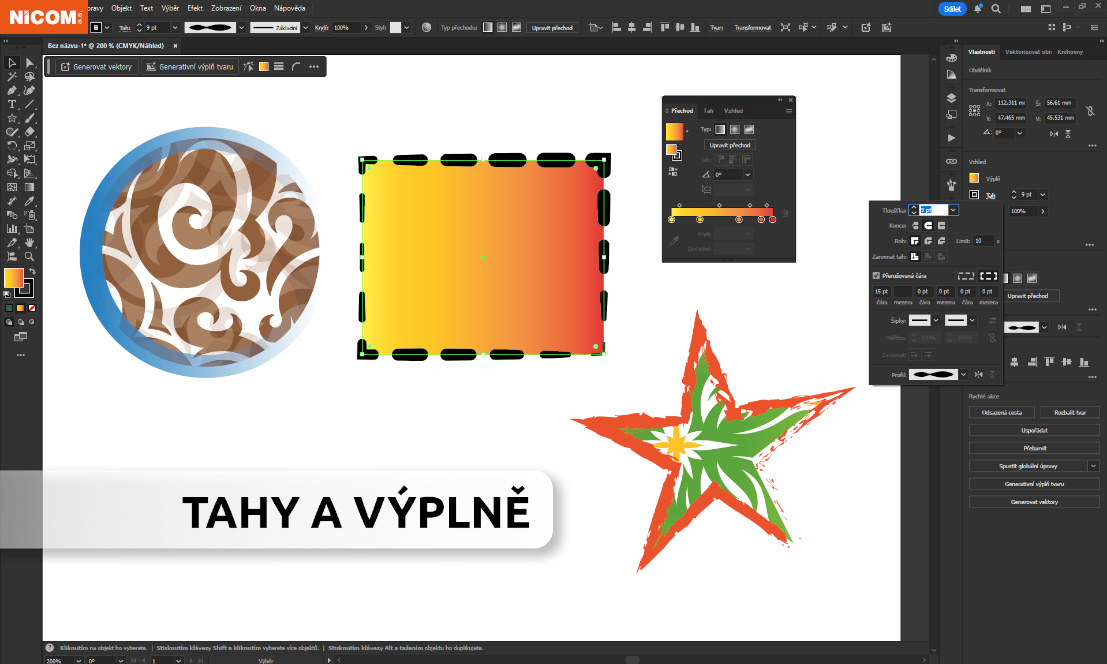Click the Přebarvit button
The width and height of the screenshot is (1107, 664).
click(1034, 448)
